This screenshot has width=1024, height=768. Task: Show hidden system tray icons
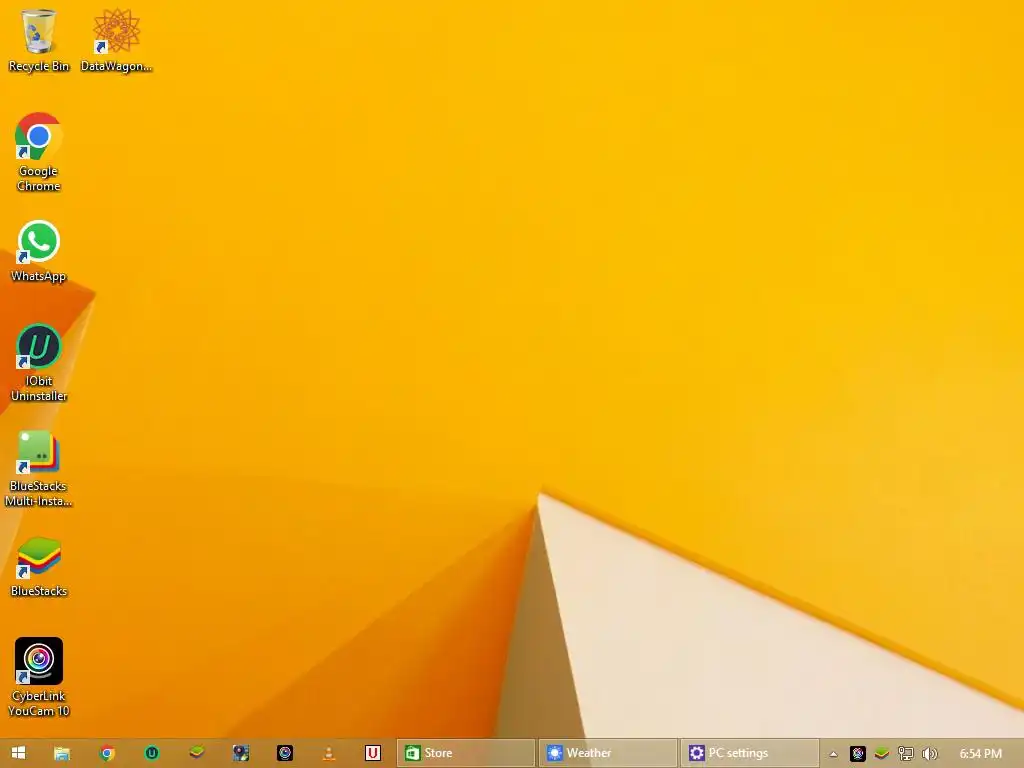click(833, 754)
